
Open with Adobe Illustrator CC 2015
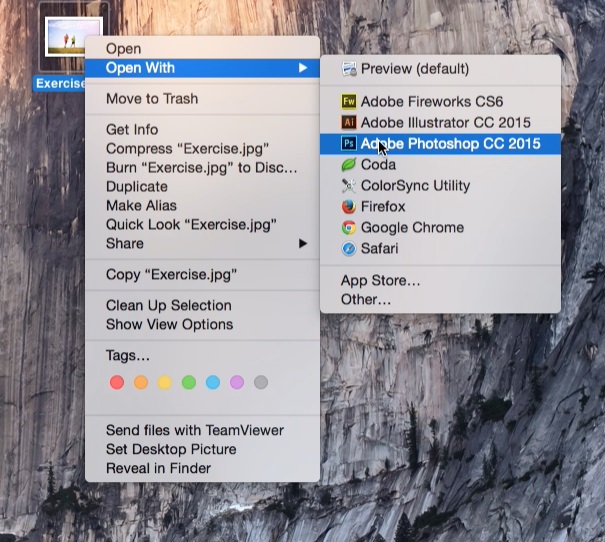click(440, 123)
